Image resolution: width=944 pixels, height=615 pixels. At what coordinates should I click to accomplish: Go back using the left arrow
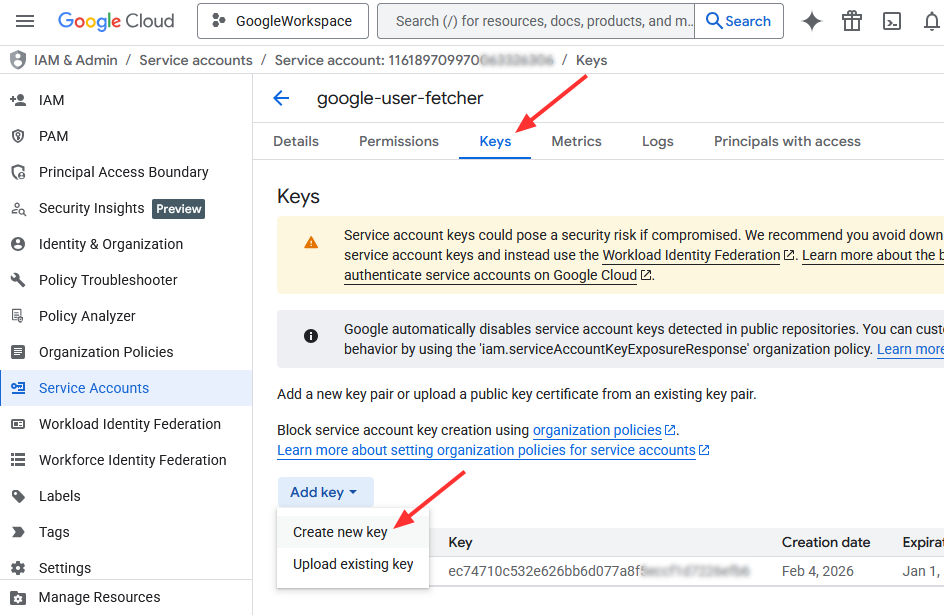pyautogui.click(x=281, y=98)
